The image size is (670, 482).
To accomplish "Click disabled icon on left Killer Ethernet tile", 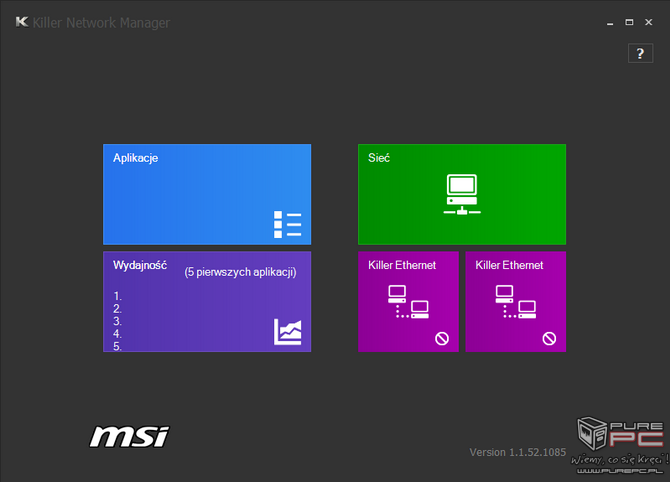I will pos(442,339).
